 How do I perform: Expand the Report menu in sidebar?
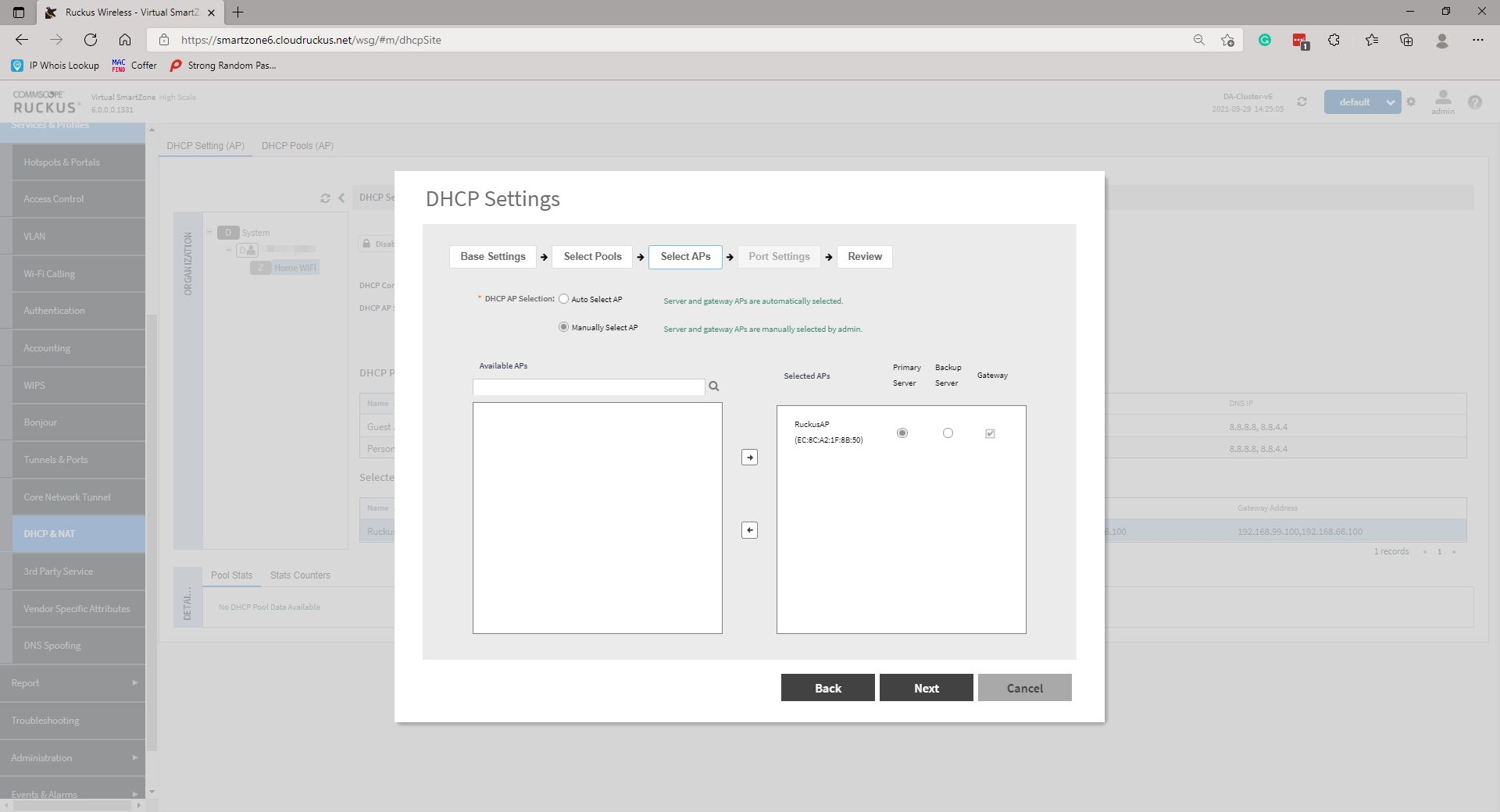(x=73, y=683)
